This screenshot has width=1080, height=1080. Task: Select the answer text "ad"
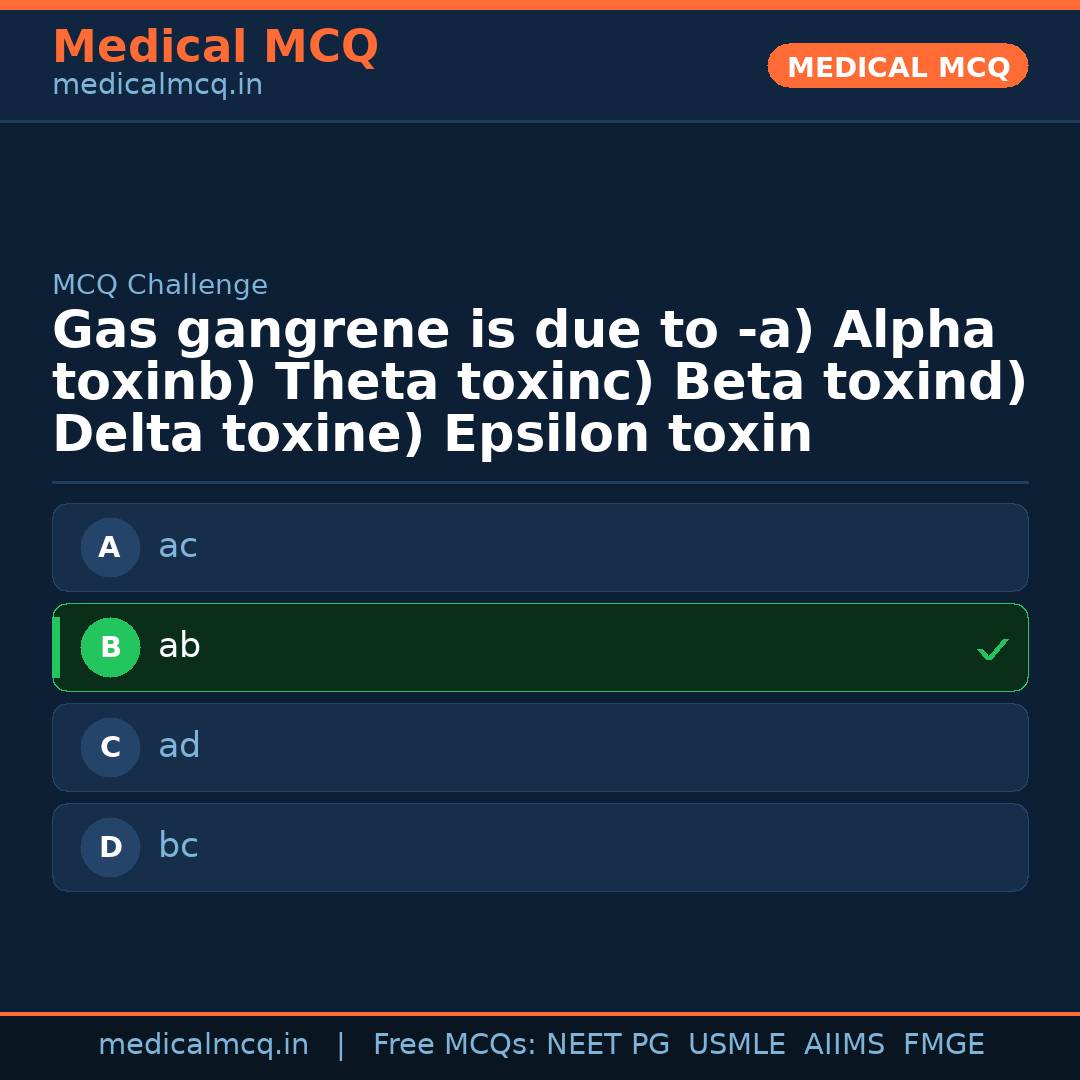click(179, 746)
